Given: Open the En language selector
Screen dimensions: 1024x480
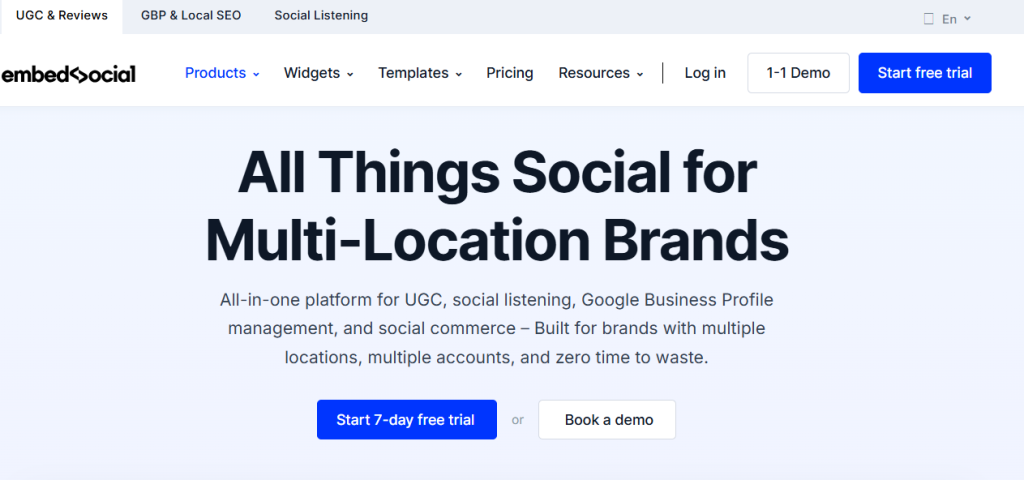Looking at the screenshot, I should coord(948,19).
